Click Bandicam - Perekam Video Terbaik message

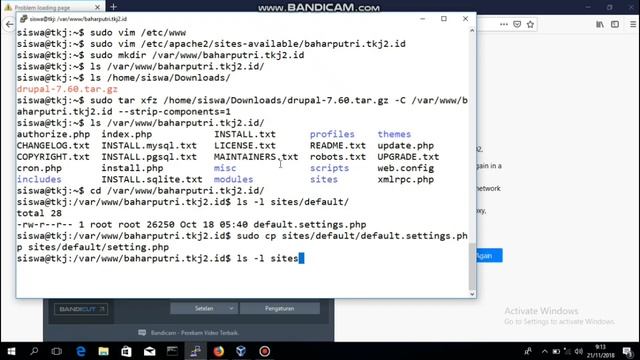194,333
